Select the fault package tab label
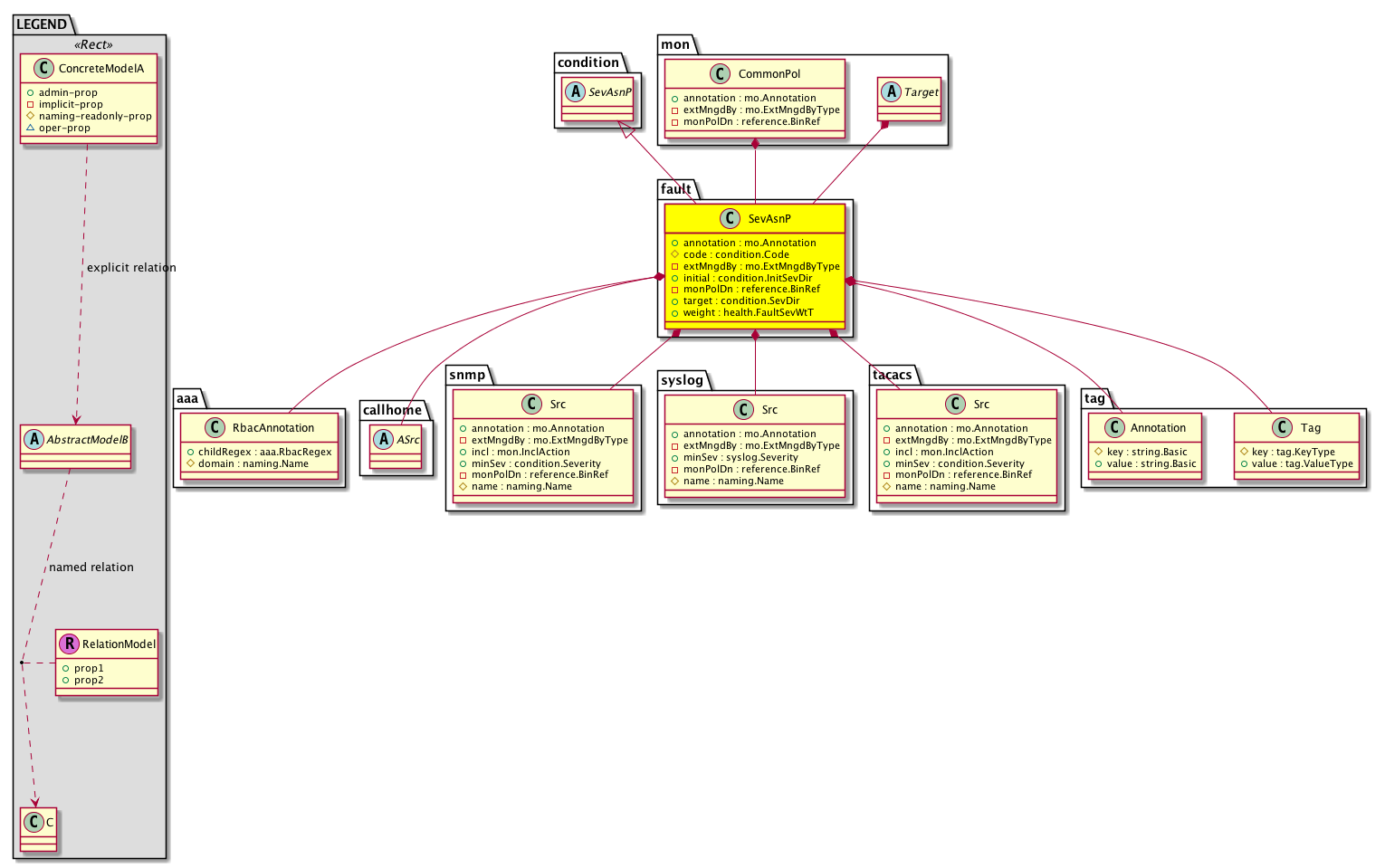The width and height of the screenshot is (1385, 868). (675, 189)
